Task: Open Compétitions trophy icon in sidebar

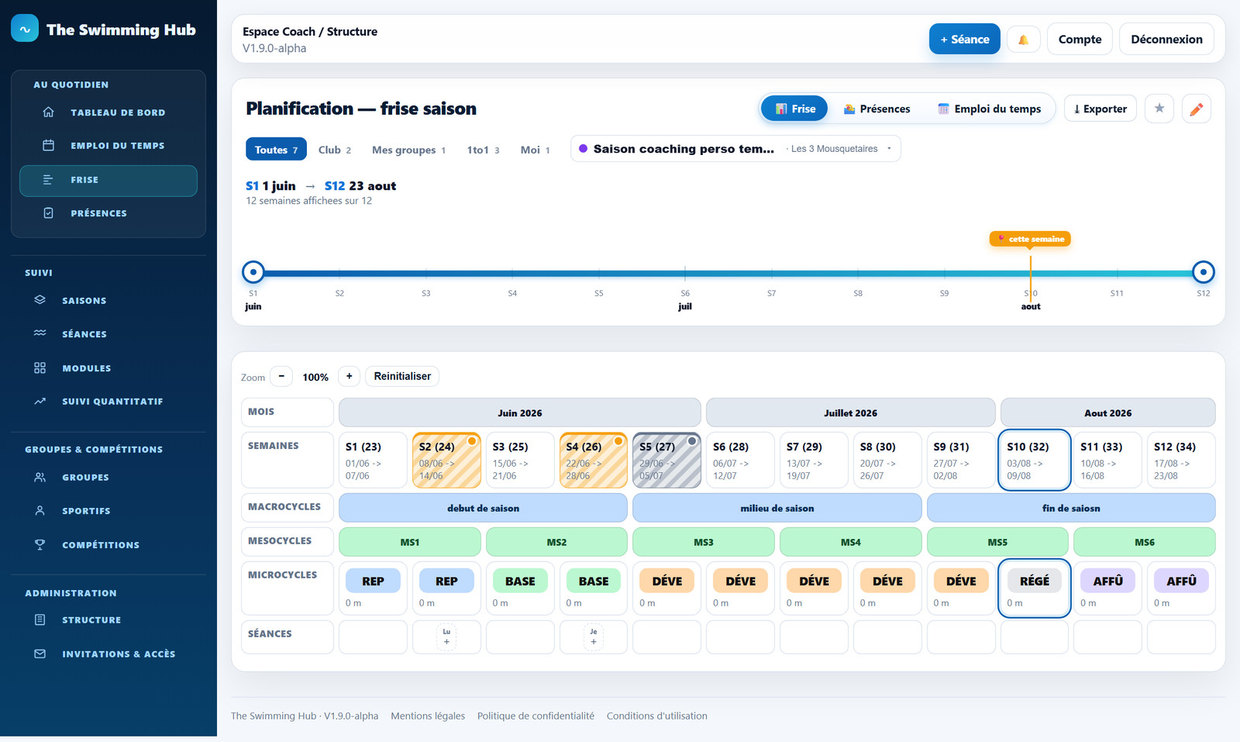Action: (40, 545)
